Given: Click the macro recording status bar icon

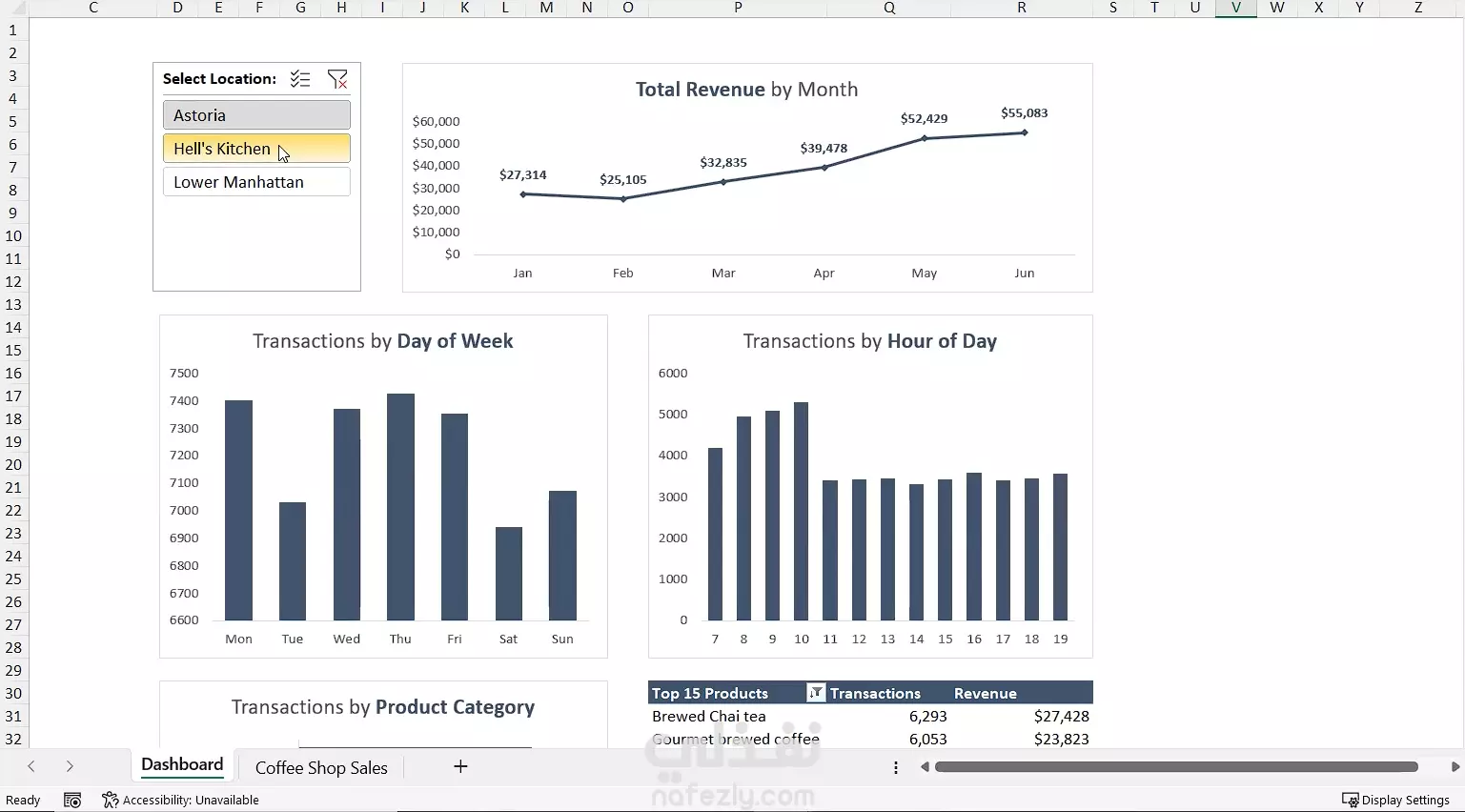Looking at the screenshot, I should pyautogui.click(x=72, y=800).
